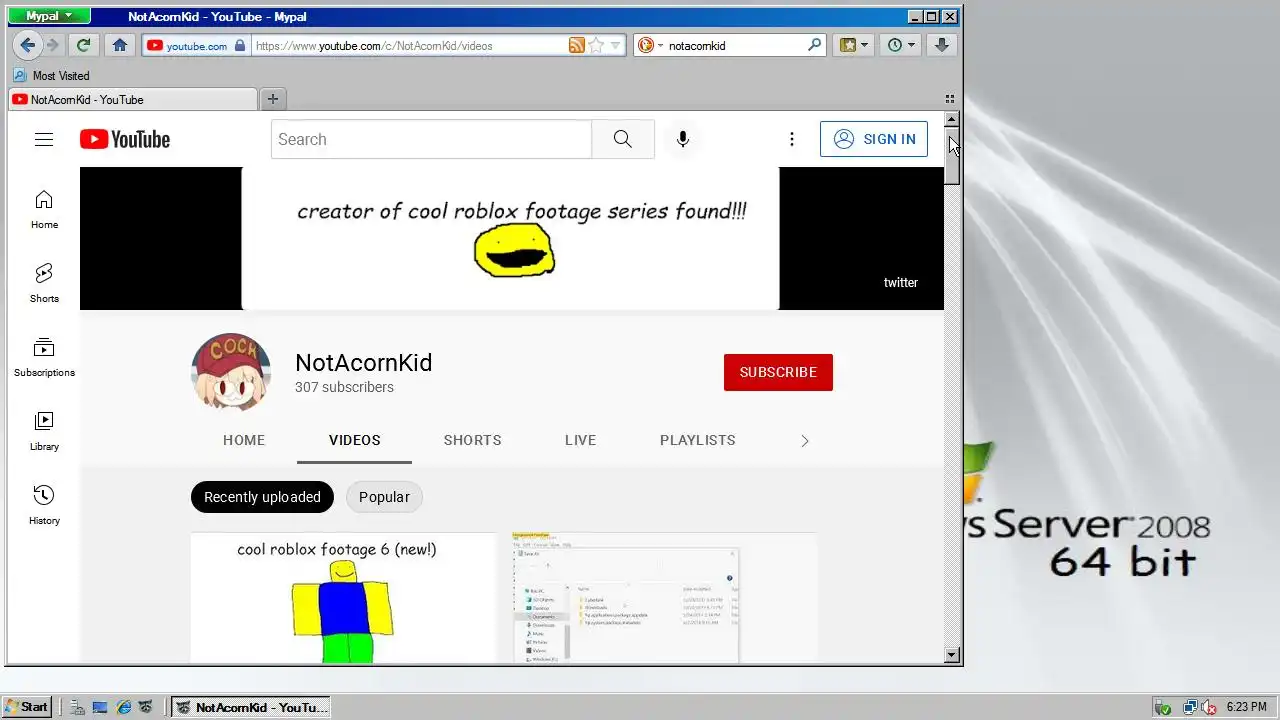Open a new tab with plus button
This screenshot has height=720, width=1280.
pos(272,98)
